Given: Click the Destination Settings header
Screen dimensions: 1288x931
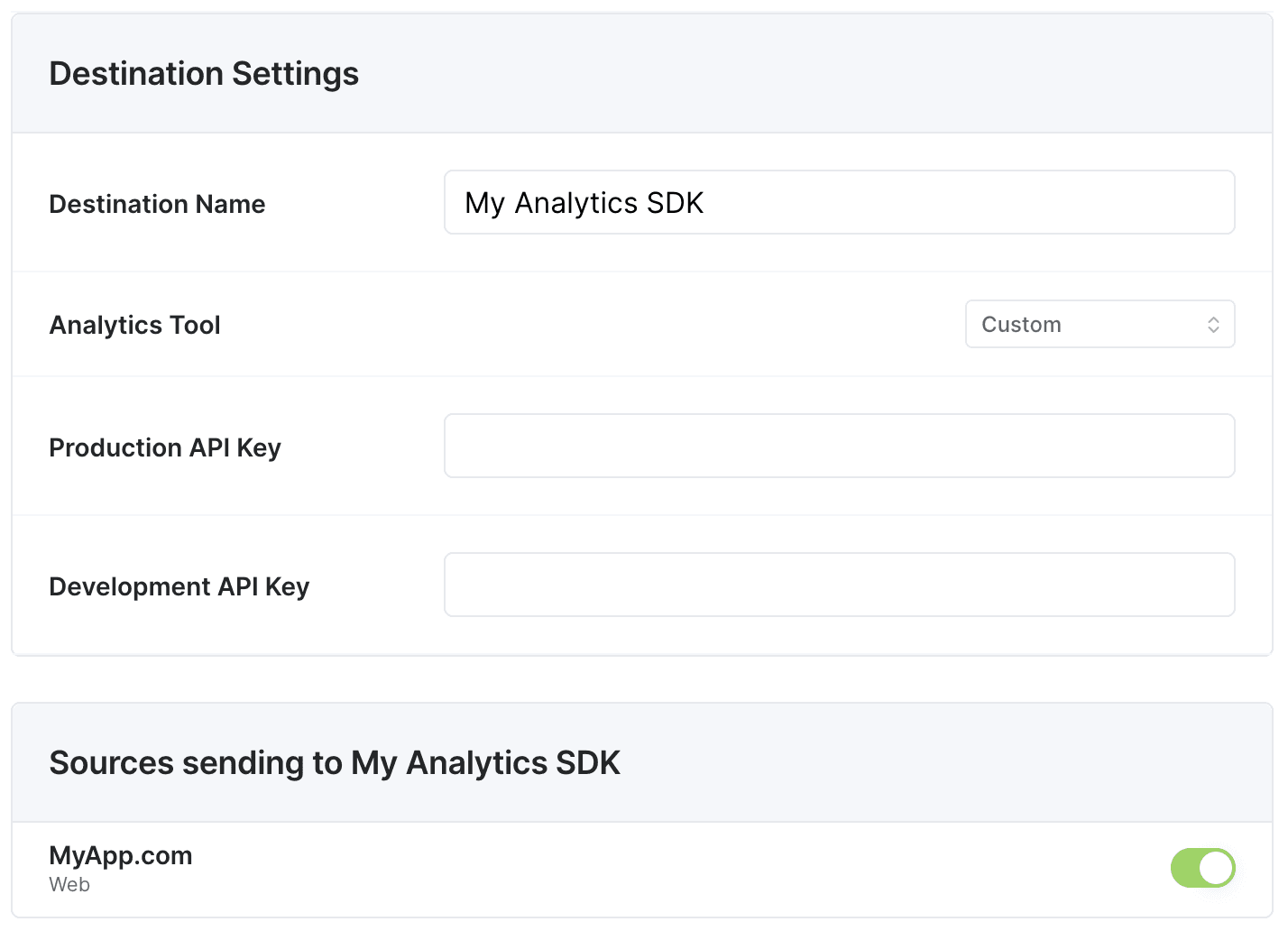Looking at the screenshot, I should (x=204, y=73).
